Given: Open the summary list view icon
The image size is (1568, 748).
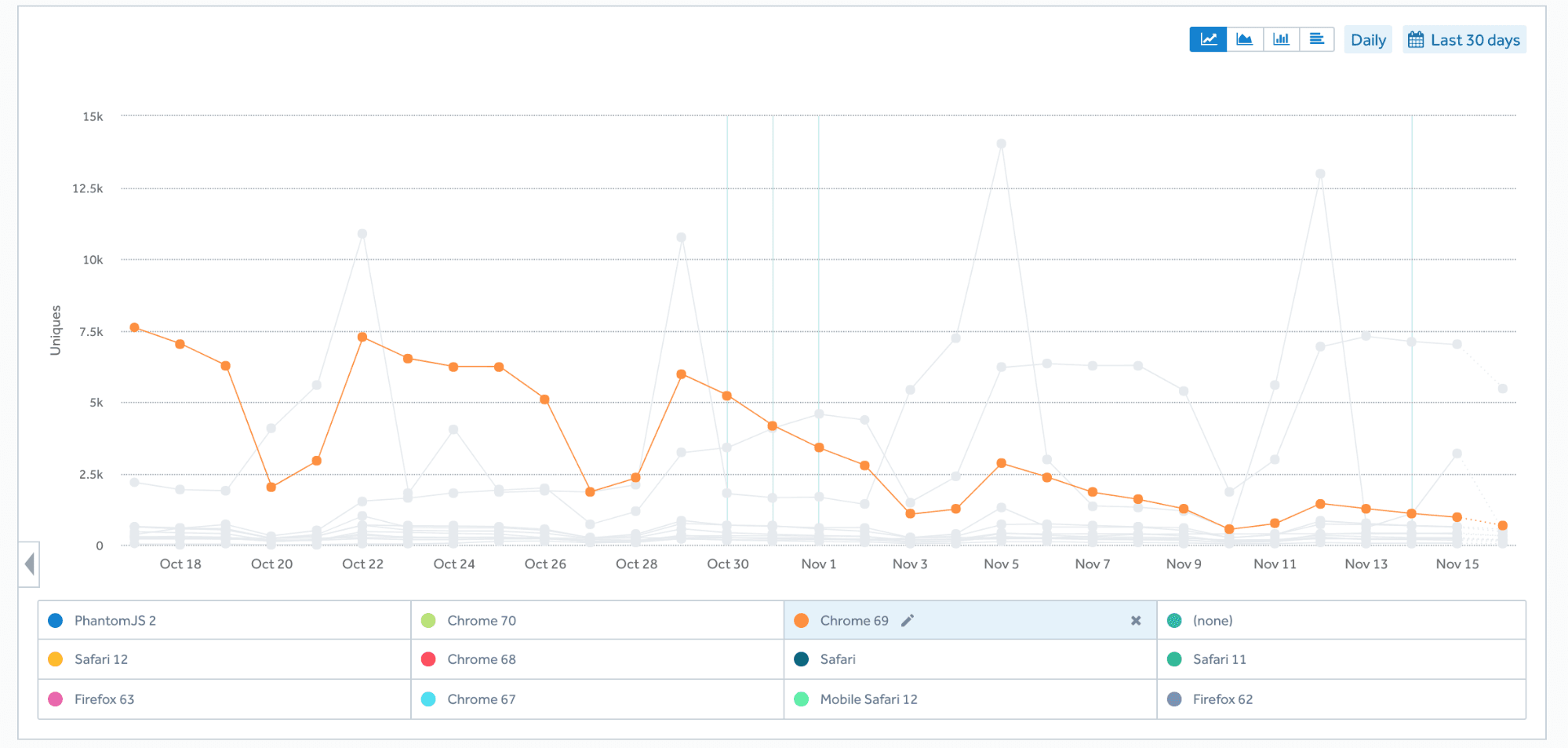Looking at the screenshot, I should click(1318, 39).
